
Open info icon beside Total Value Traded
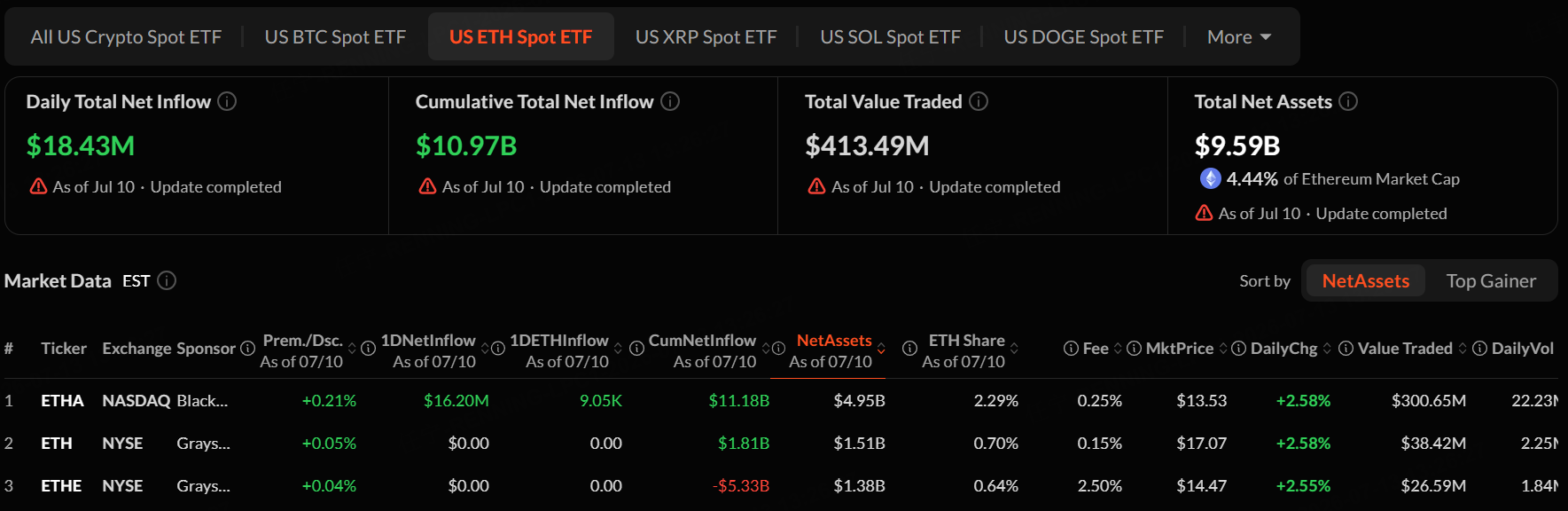coord(979,101)
